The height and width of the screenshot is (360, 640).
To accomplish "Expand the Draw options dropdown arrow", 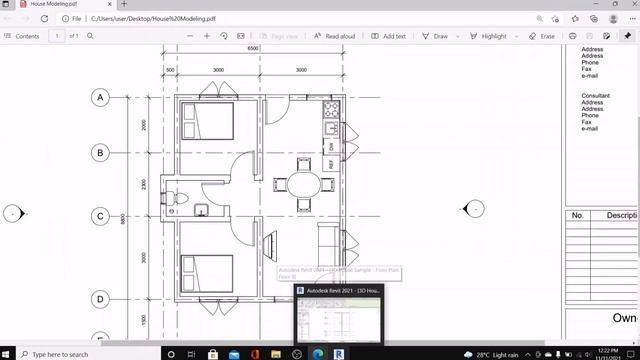I will pos(458,36).
